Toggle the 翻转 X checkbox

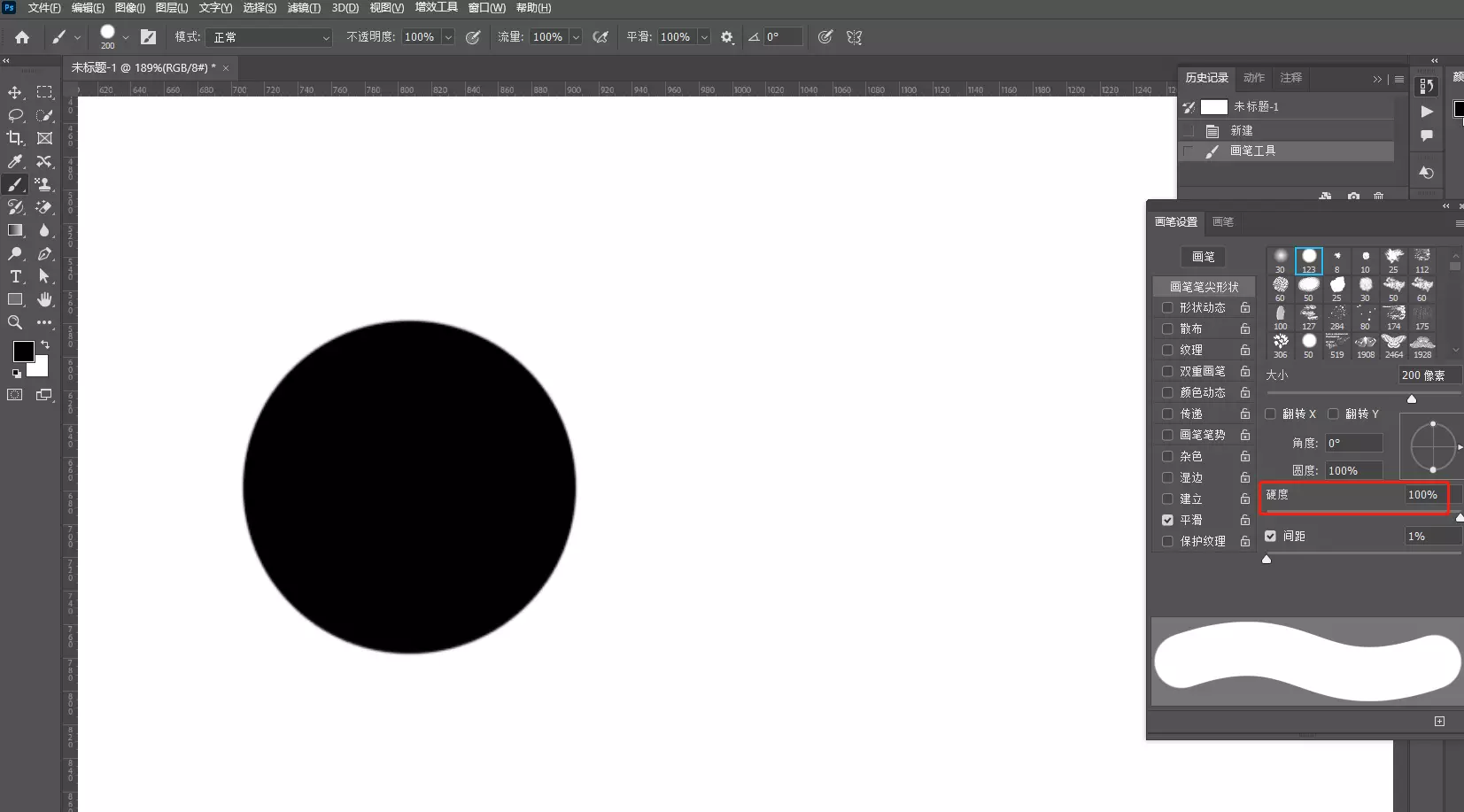pyautogui.click(x=1270, y=414)
